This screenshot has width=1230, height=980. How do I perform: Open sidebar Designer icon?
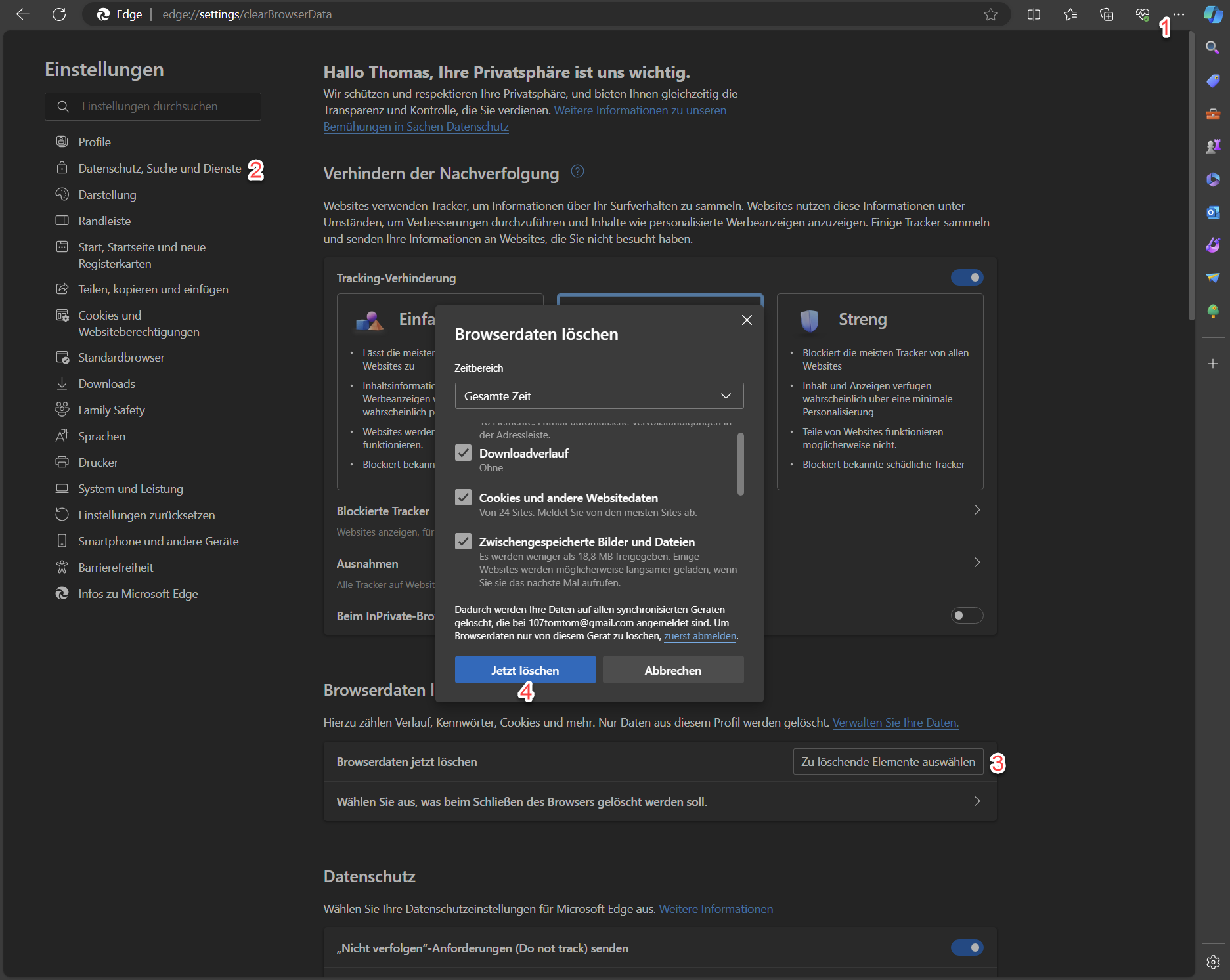tap(1213, 245)
